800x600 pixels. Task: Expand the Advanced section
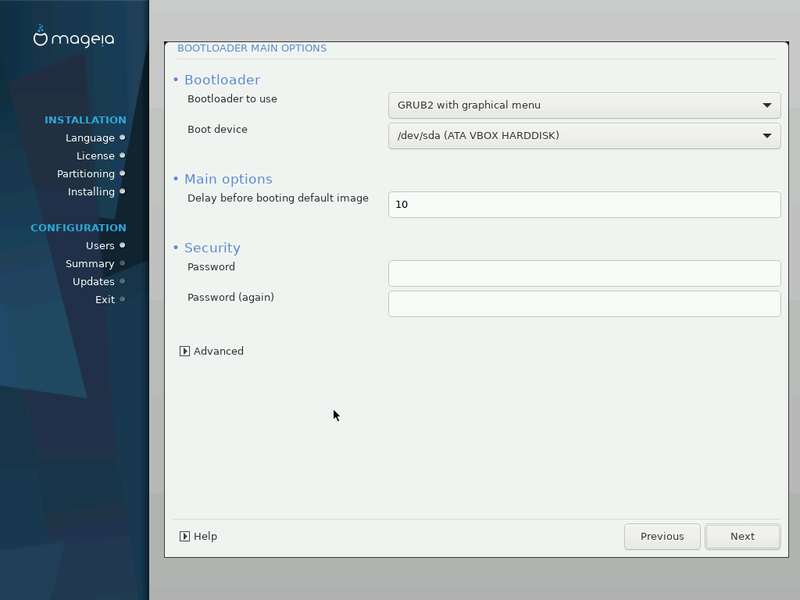coord(211,351)
